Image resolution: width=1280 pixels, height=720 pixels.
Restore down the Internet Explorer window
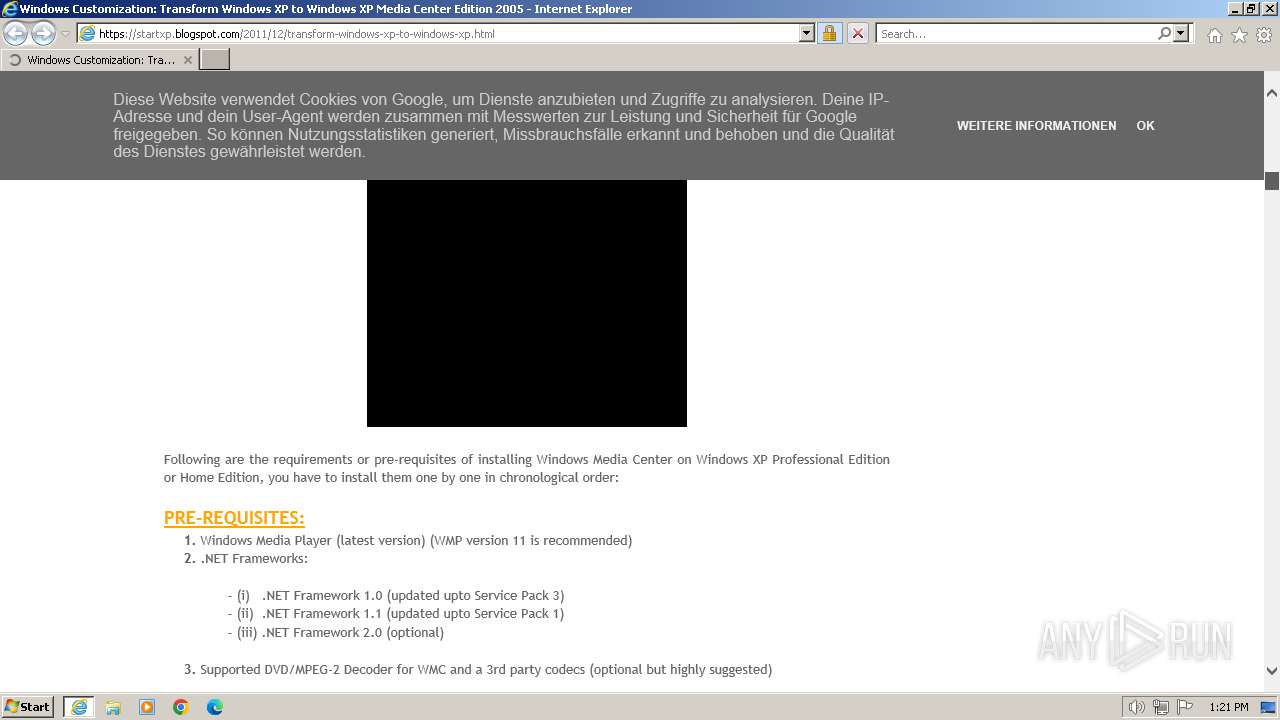1250,8
